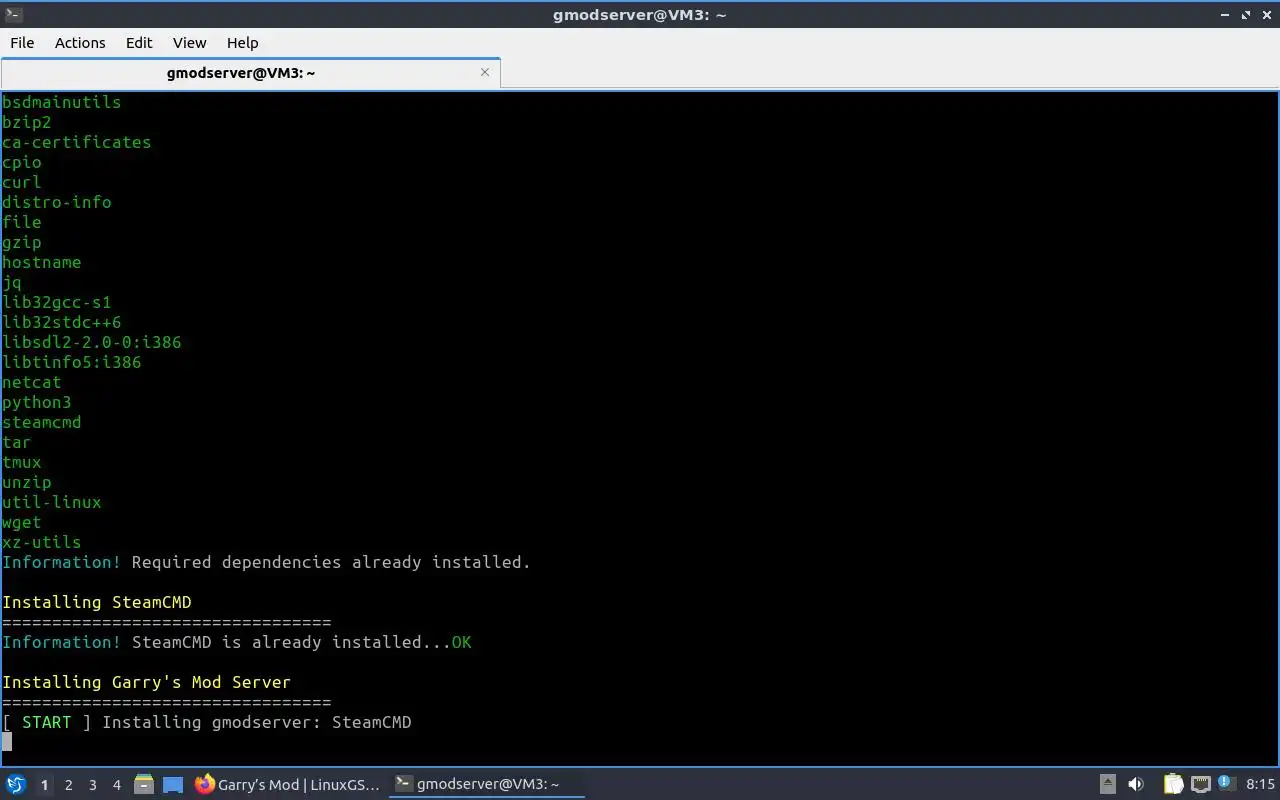Switch to Firefox Garry's Mod LinuxGSM window

(x=287, y=785)
